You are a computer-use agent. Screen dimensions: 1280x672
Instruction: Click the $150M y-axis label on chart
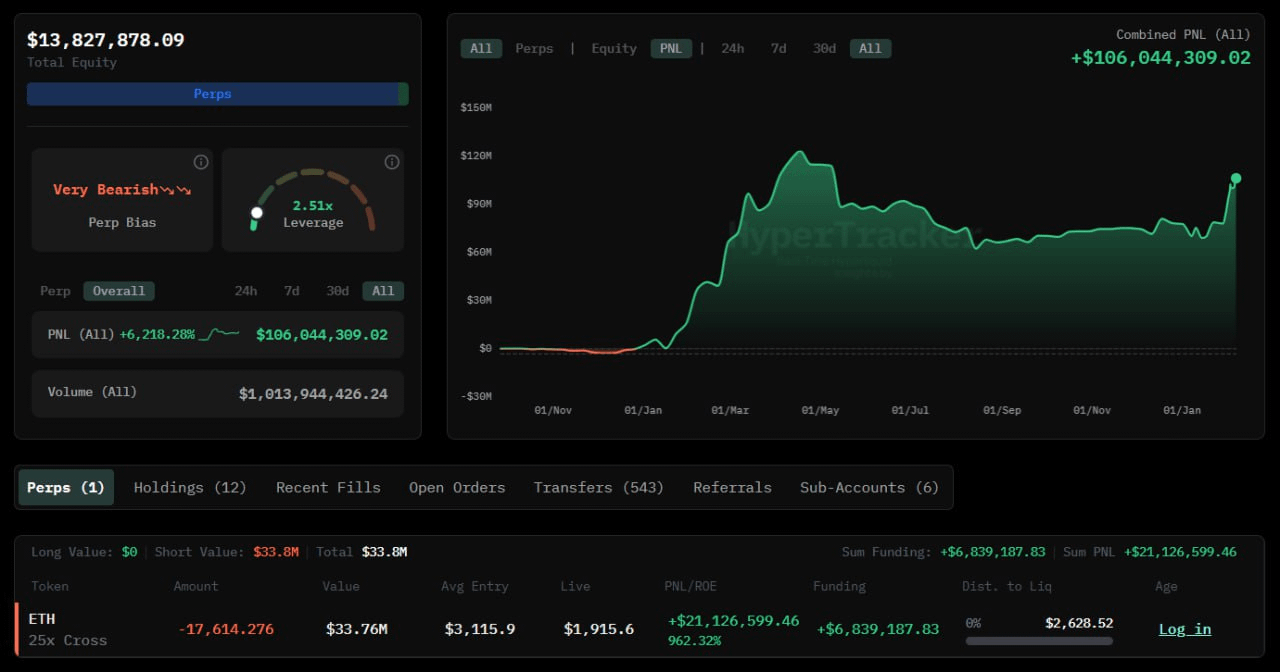pos(476,107)
